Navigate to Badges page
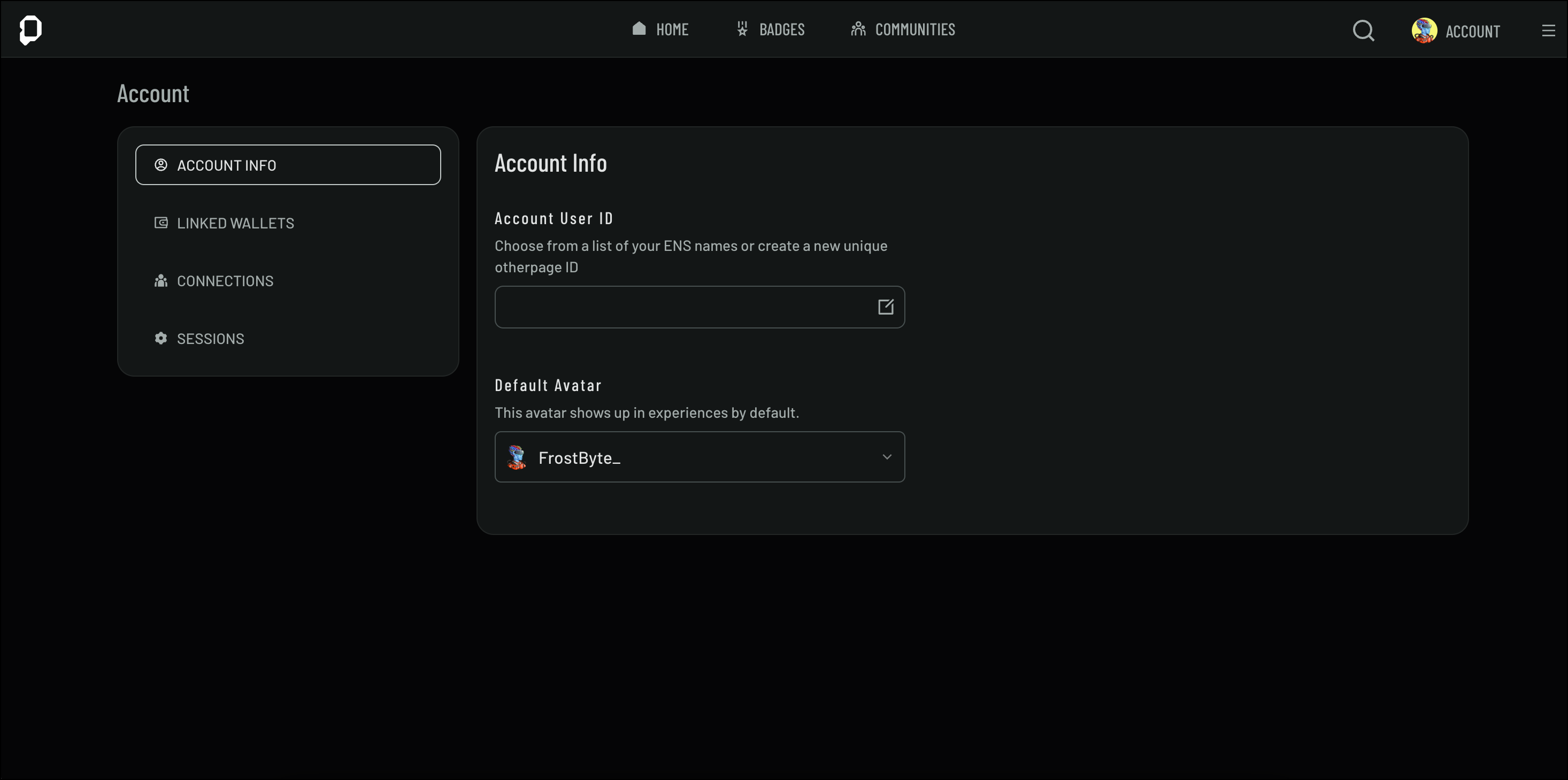This screenshot has width=1568, height=780. point(781,29)
